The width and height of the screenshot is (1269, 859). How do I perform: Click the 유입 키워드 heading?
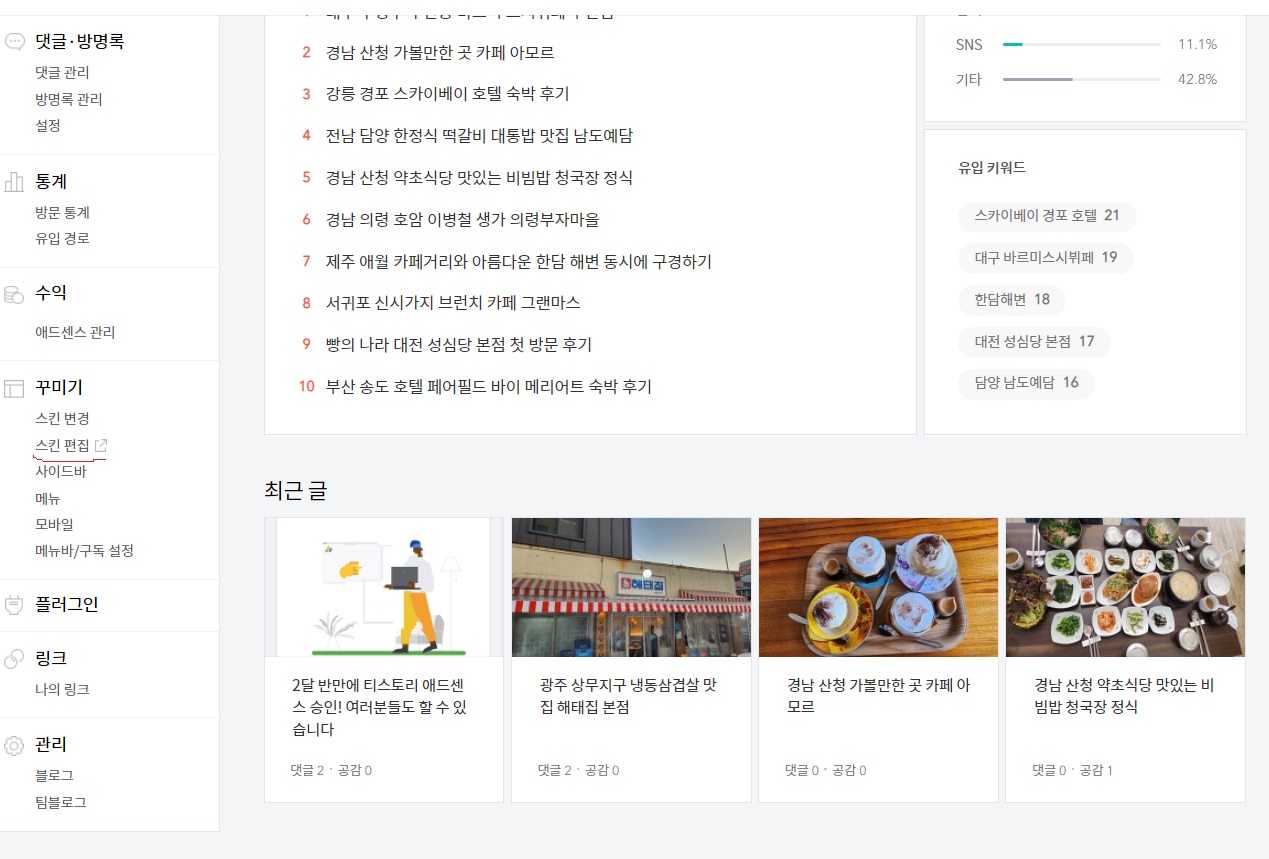point(992,168)
